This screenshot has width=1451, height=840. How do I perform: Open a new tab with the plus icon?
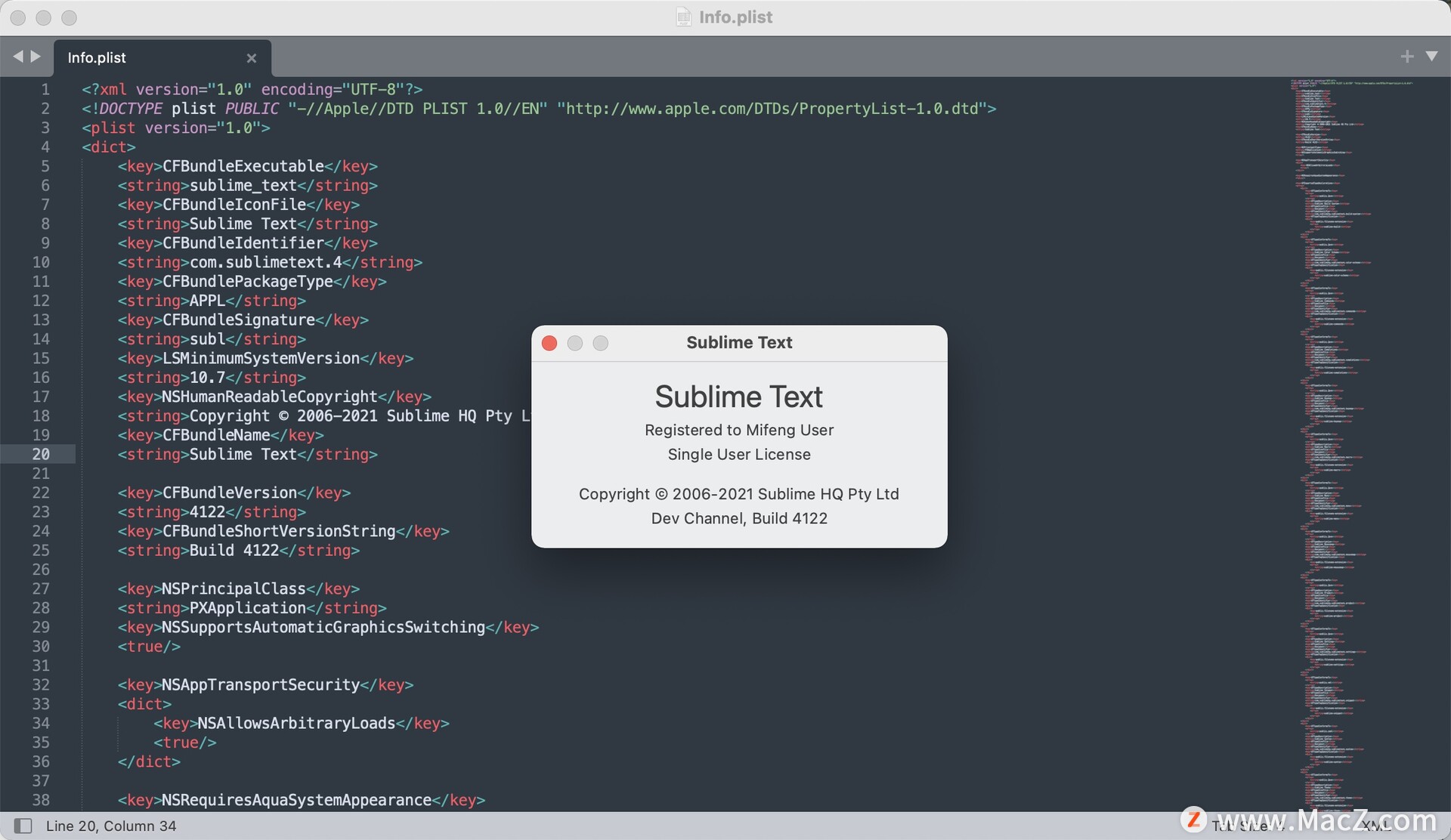[x=1407, y=56]
